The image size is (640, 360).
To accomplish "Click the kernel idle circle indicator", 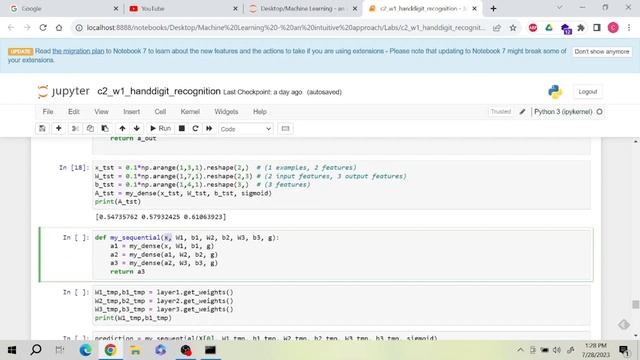I will 599,111.
